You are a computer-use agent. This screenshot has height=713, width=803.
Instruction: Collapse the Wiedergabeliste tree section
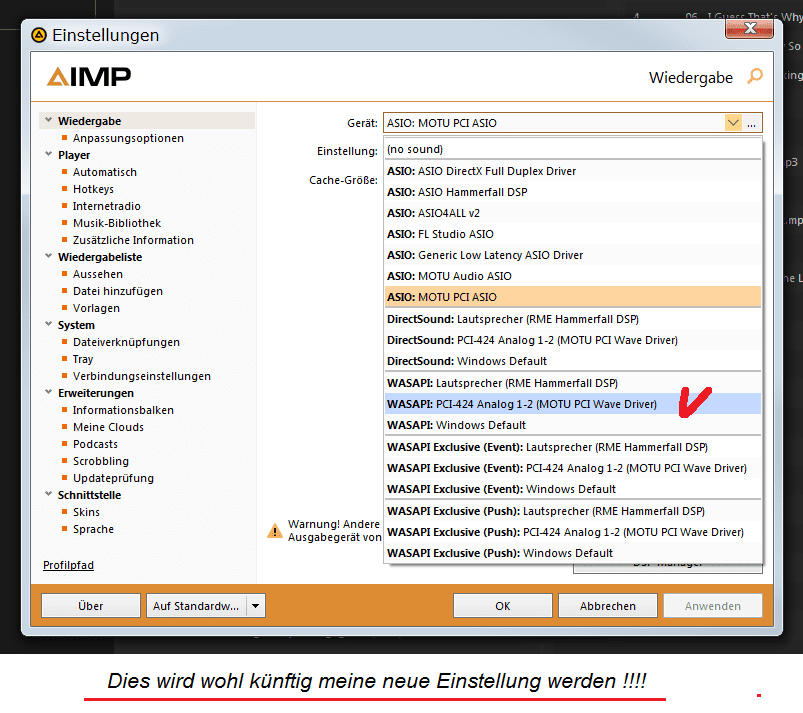[49, 256]
